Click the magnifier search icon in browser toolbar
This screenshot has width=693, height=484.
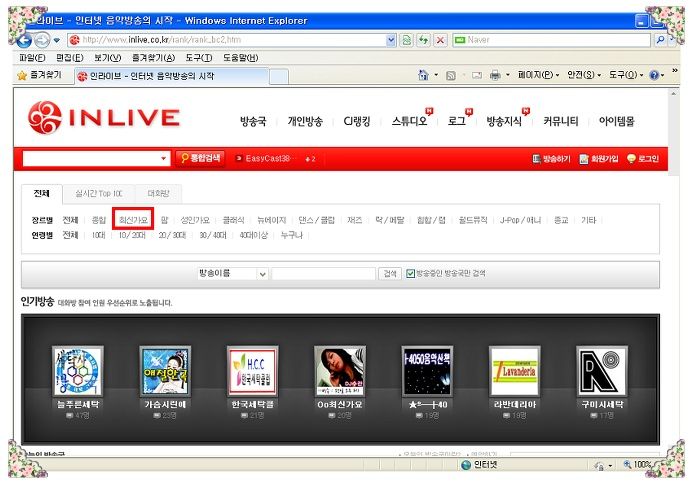[x=660, y=40]
